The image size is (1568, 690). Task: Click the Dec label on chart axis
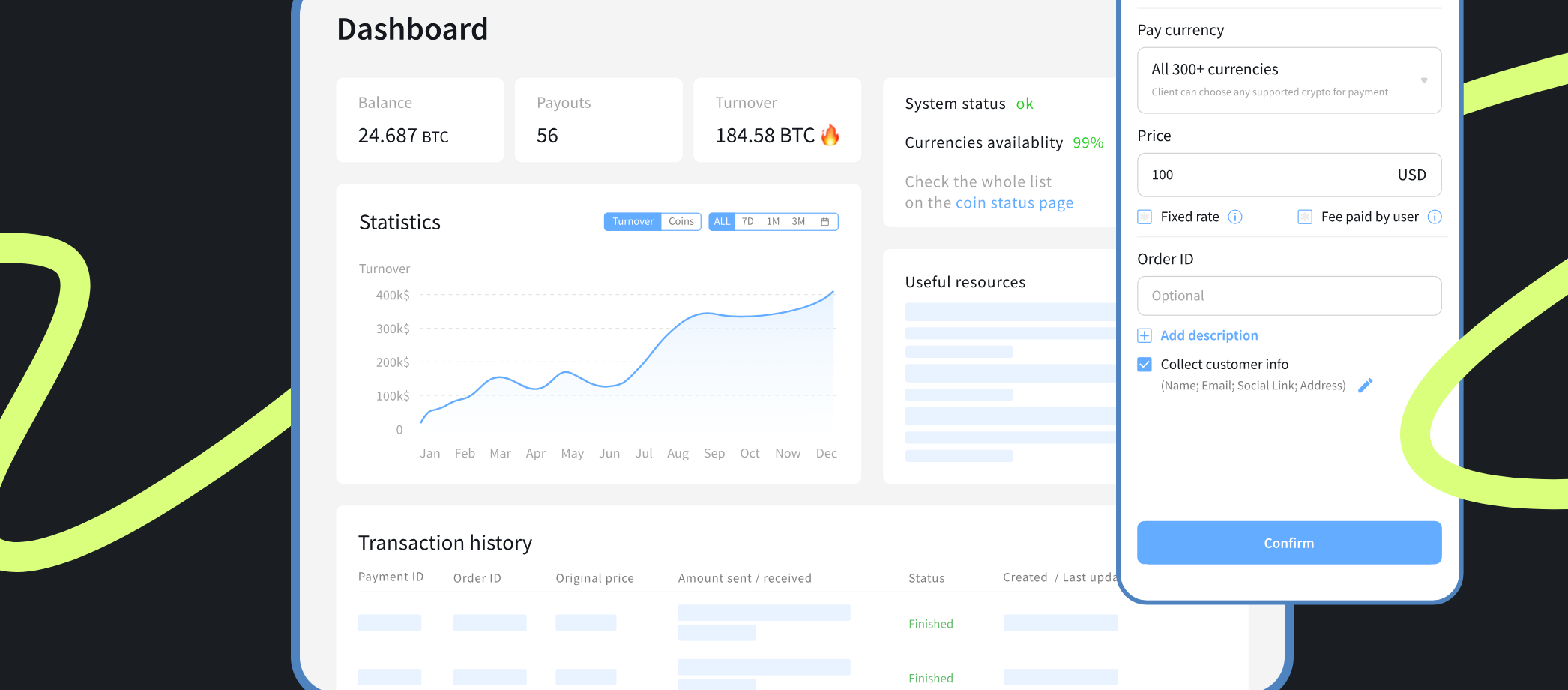[826, 453]
